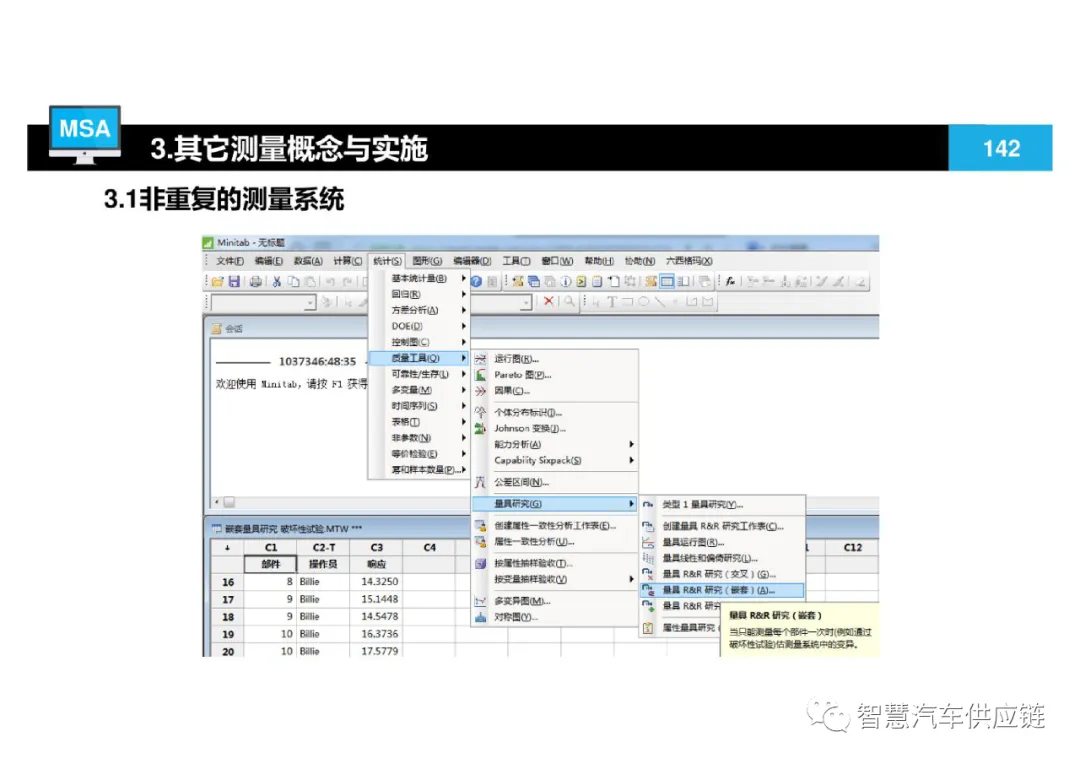
Task: Open the 统计(S) menu
Action: pos(387,261)
